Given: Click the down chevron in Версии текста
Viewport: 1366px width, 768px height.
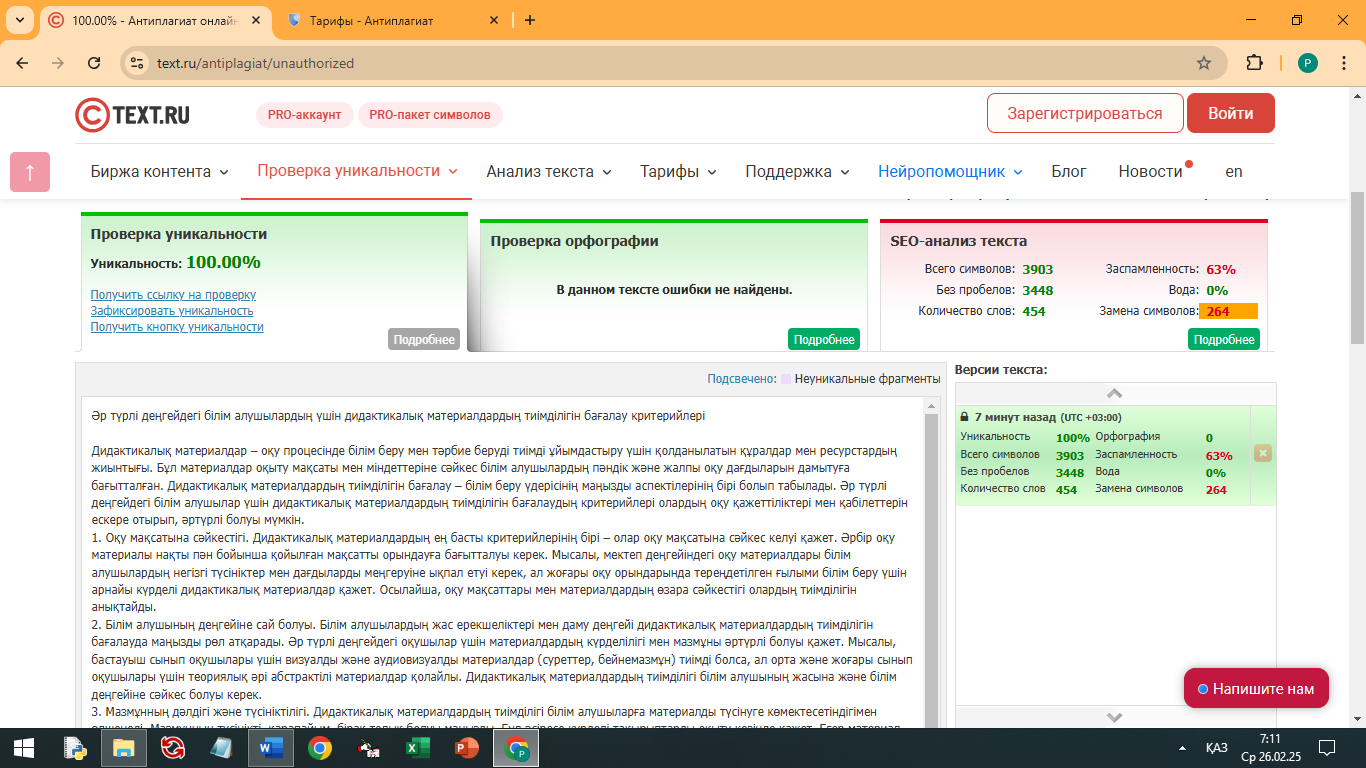Looking at the screenshot, I should click(x=1115, y=717).
